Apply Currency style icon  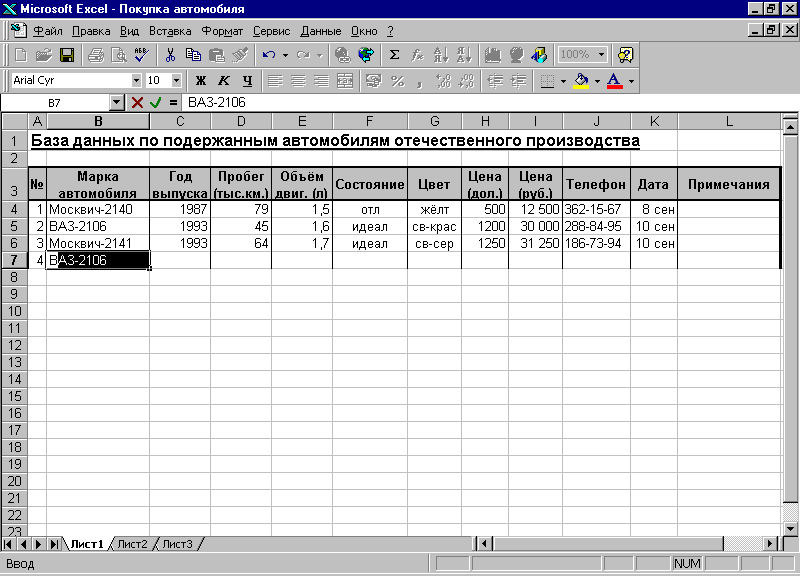(374, 81)
